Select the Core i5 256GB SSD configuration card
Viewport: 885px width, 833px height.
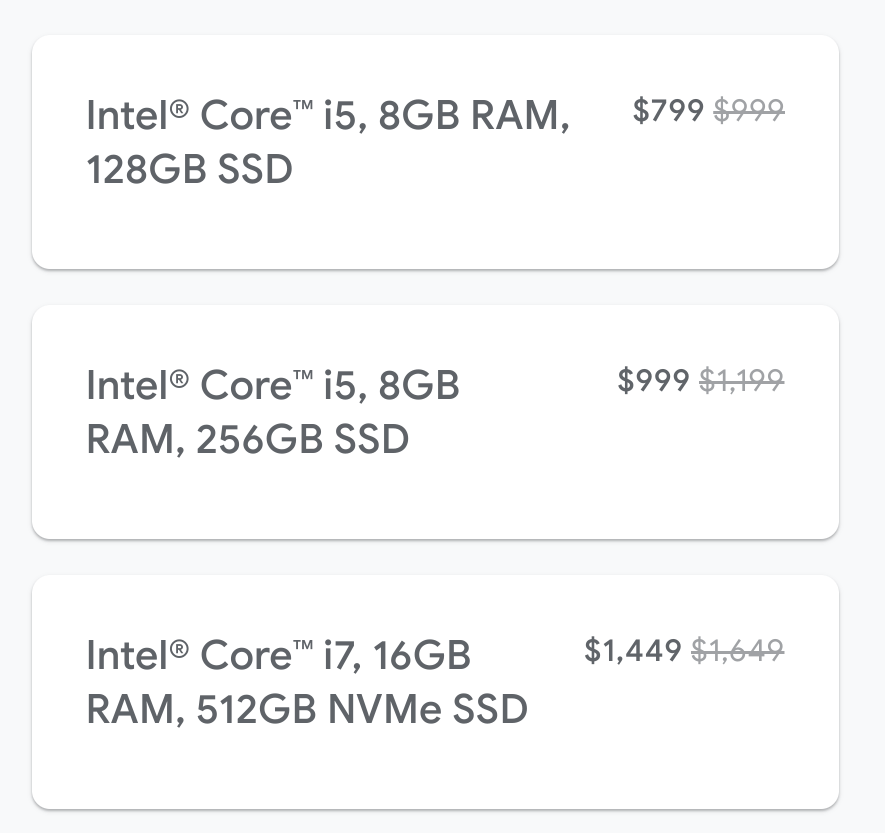coord(435,422)
